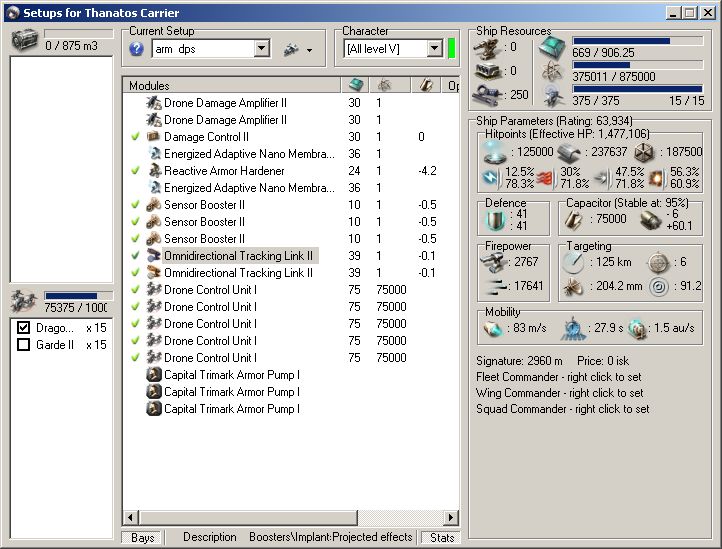Click the targeting range icon beside 125 km
Screen dimensions: 722x549
coord(573,262)
